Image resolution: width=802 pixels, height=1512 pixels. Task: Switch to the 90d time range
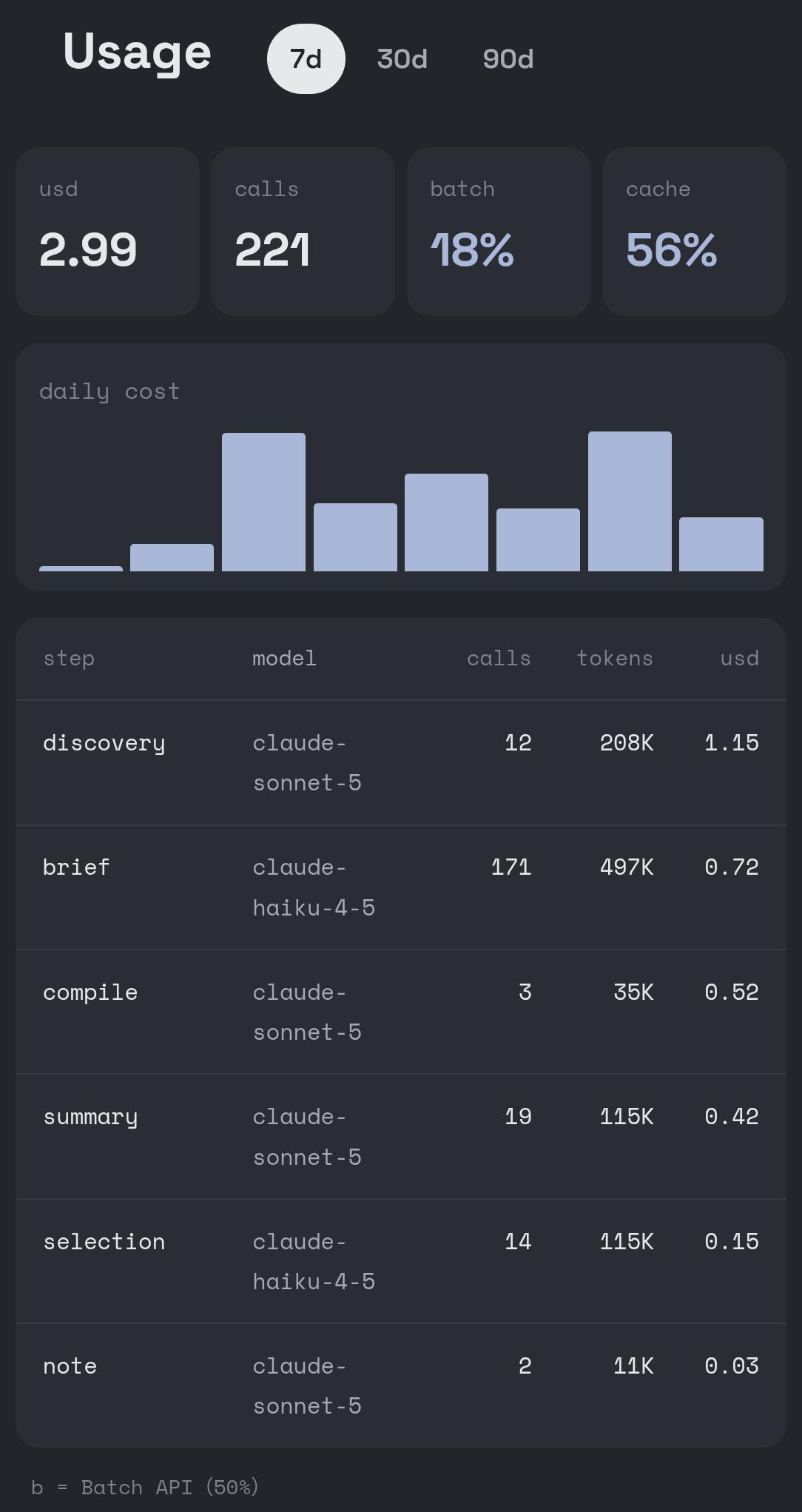(508, 58)
